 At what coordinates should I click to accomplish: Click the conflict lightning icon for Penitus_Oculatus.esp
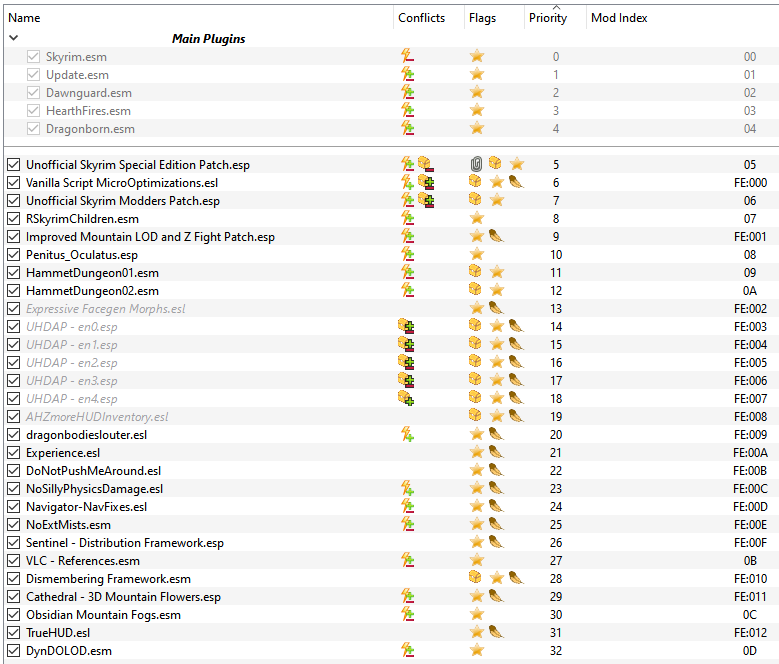407,254
